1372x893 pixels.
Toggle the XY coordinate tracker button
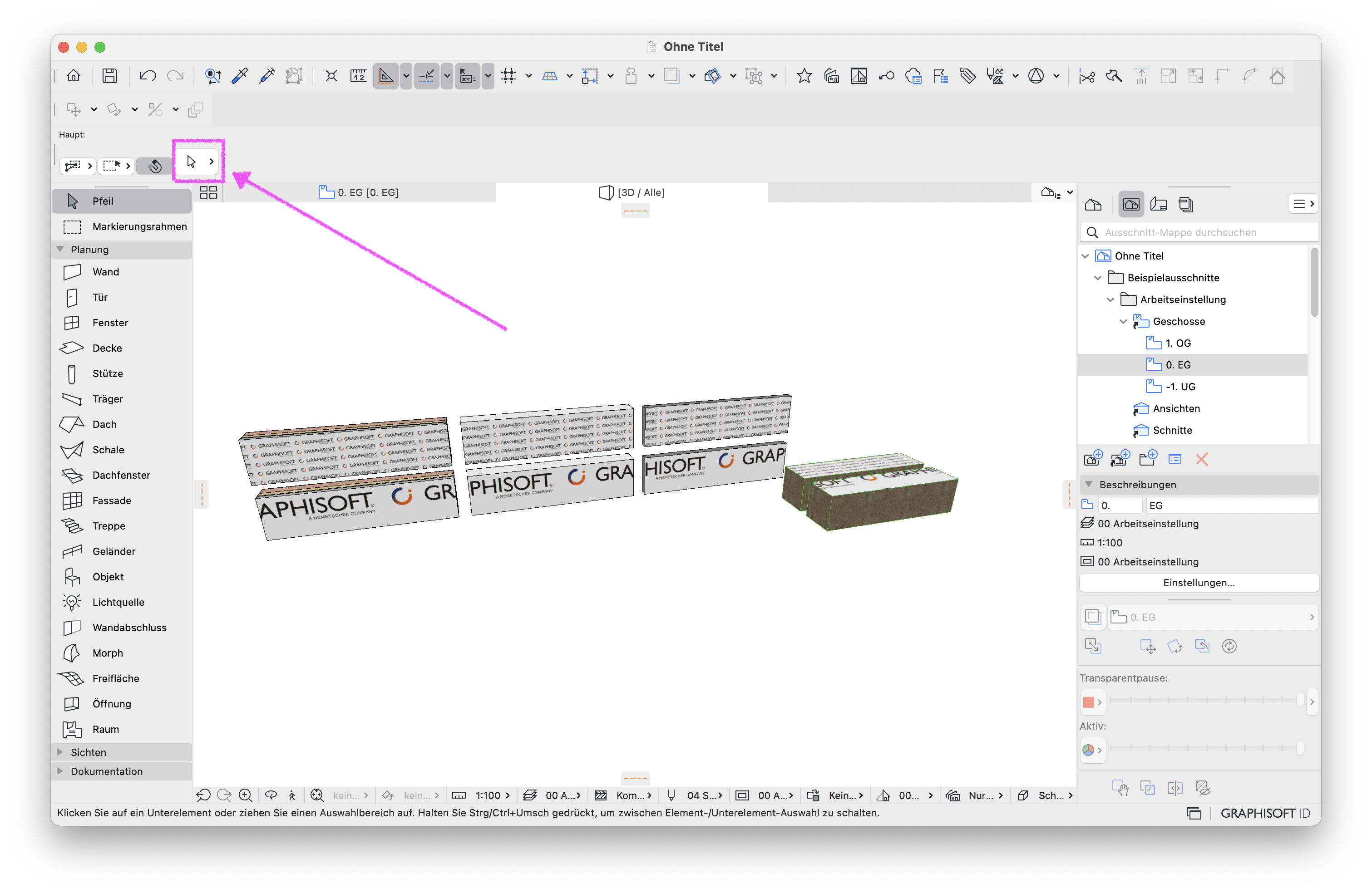coord(468,75)
